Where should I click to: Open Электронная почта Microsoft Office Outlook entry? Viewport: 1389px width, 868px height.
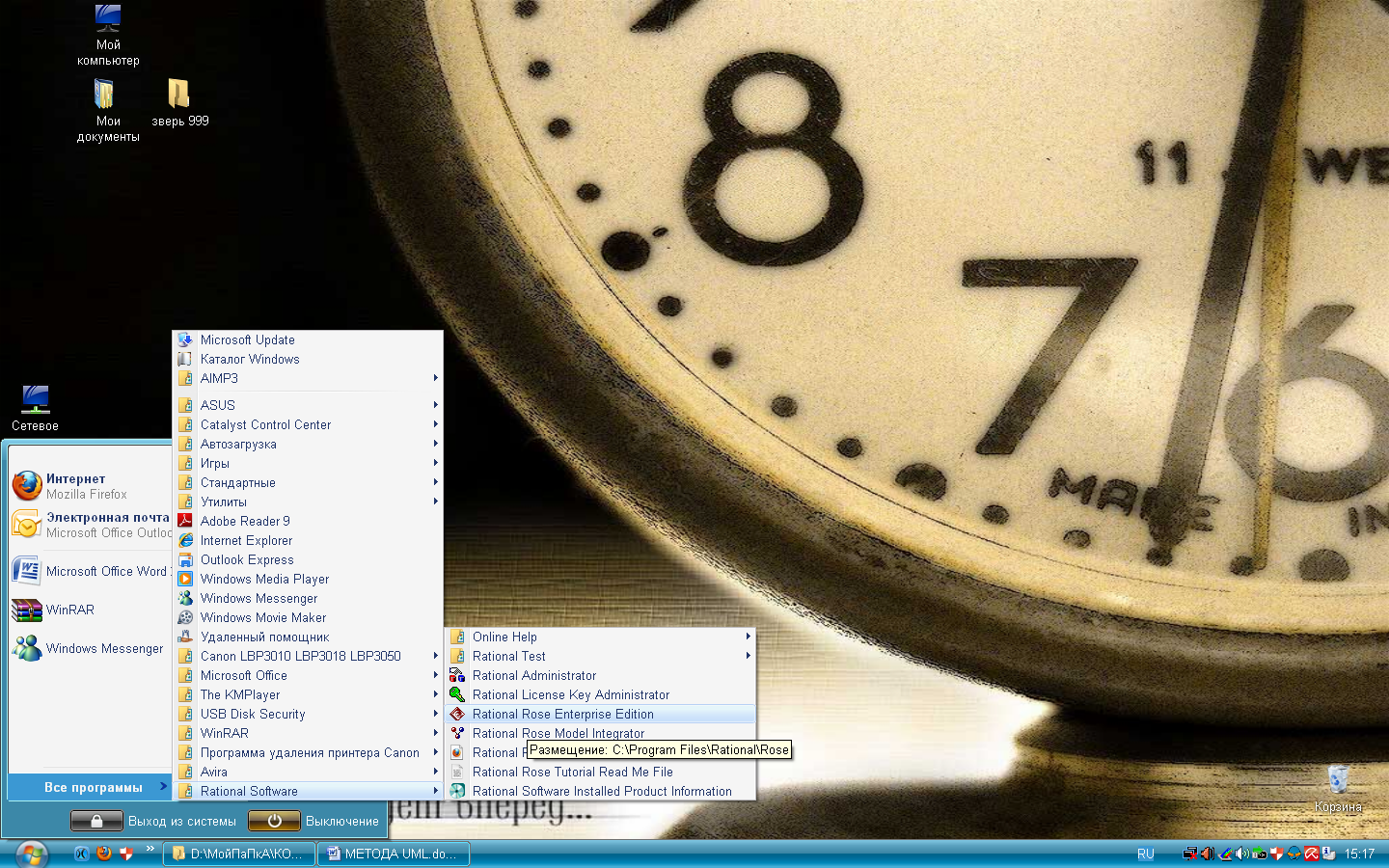point(90,525)
